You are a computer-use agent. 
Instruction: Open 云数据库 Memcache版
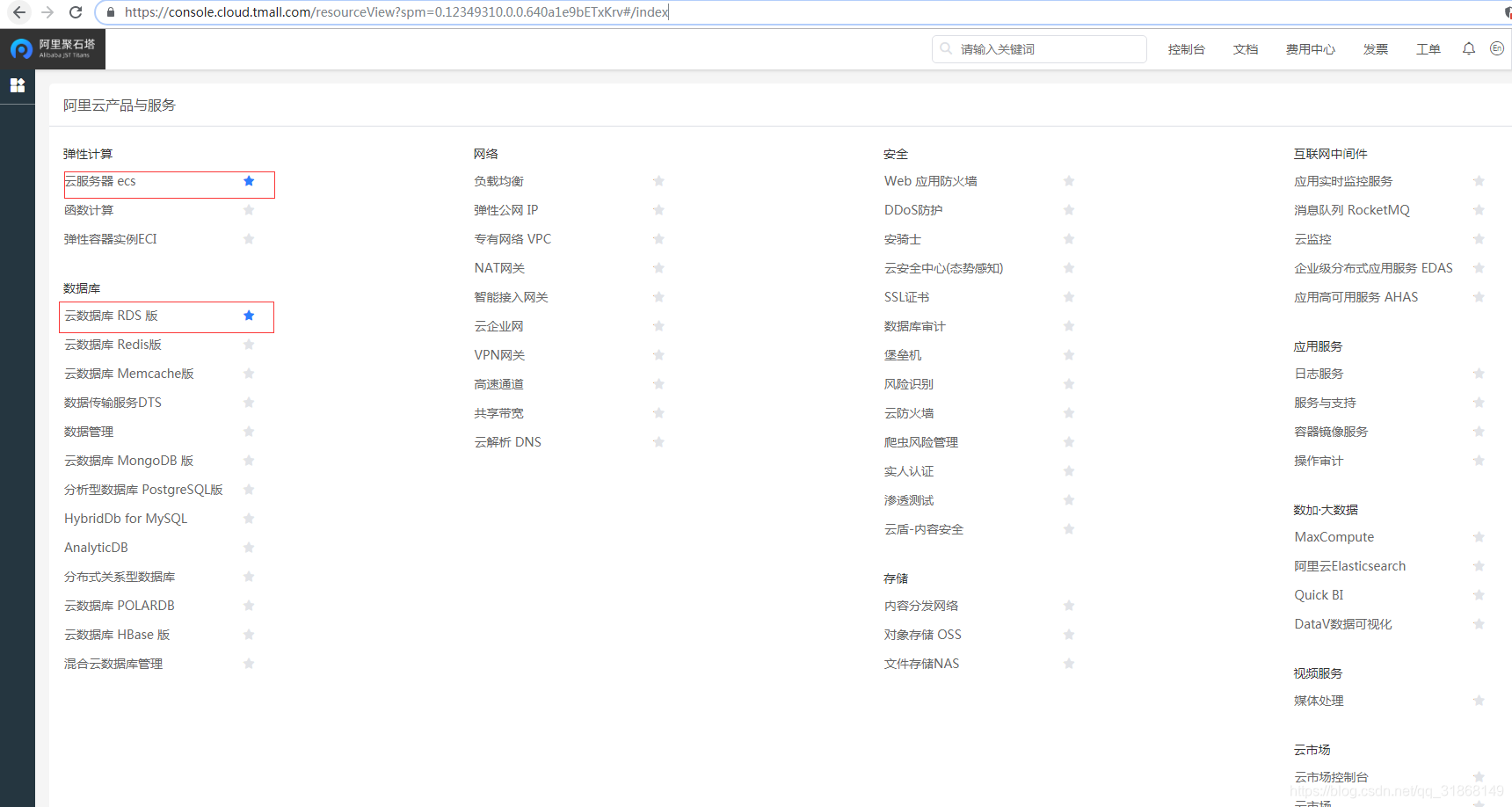[x=128, y=374]
